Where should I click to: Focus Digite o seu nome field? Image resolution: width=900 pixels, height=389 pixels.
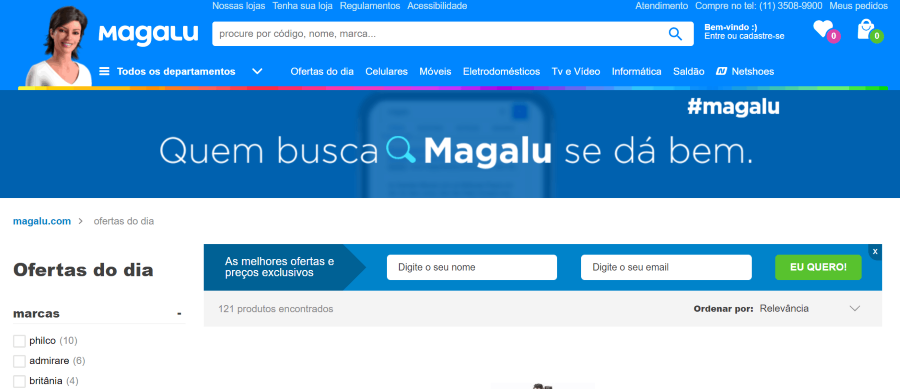pyautogui.click(x=472, y=267)
